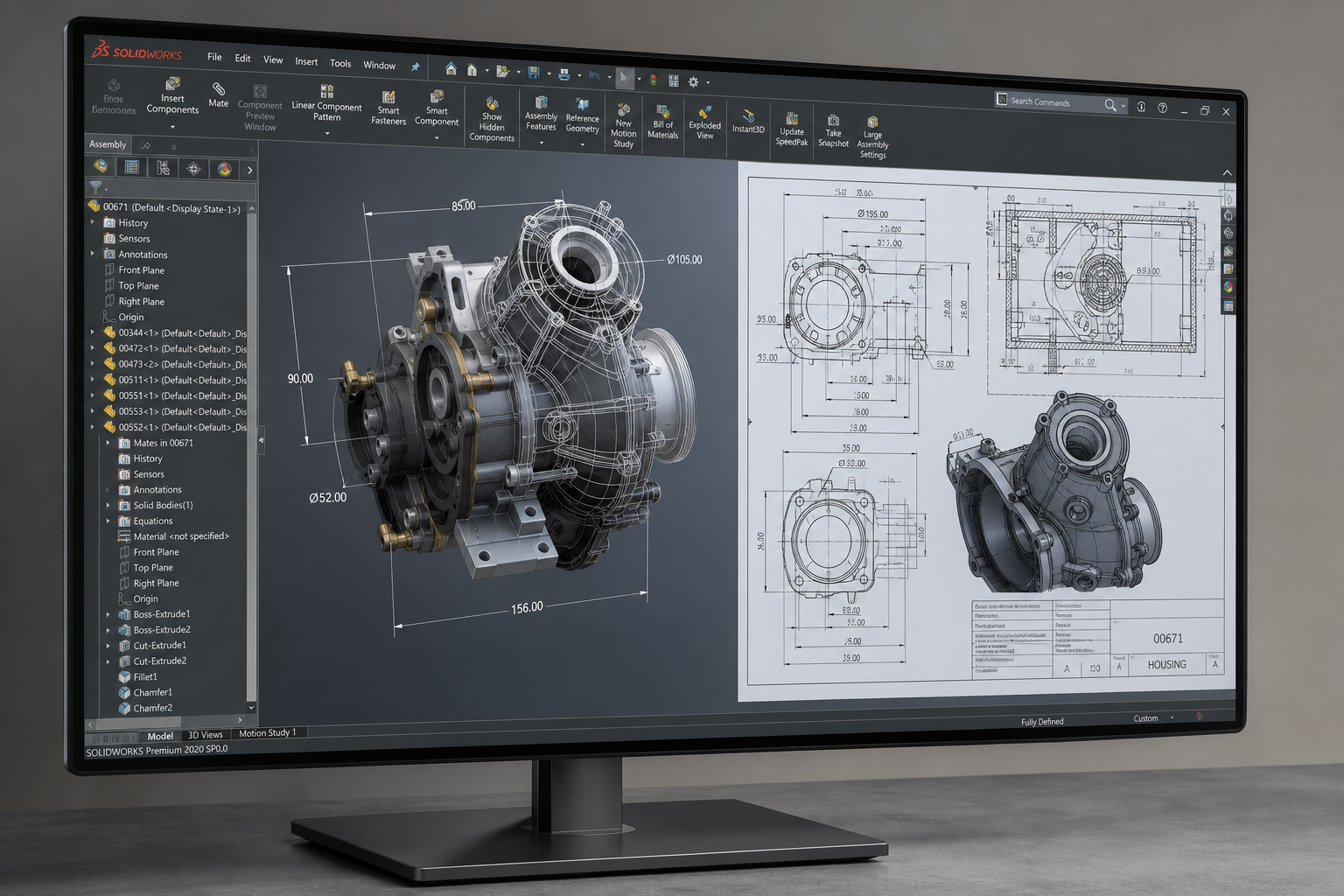1344x896 pixels.
Task: Click the Undo arrow icon
Action: (x=594, y=76)
